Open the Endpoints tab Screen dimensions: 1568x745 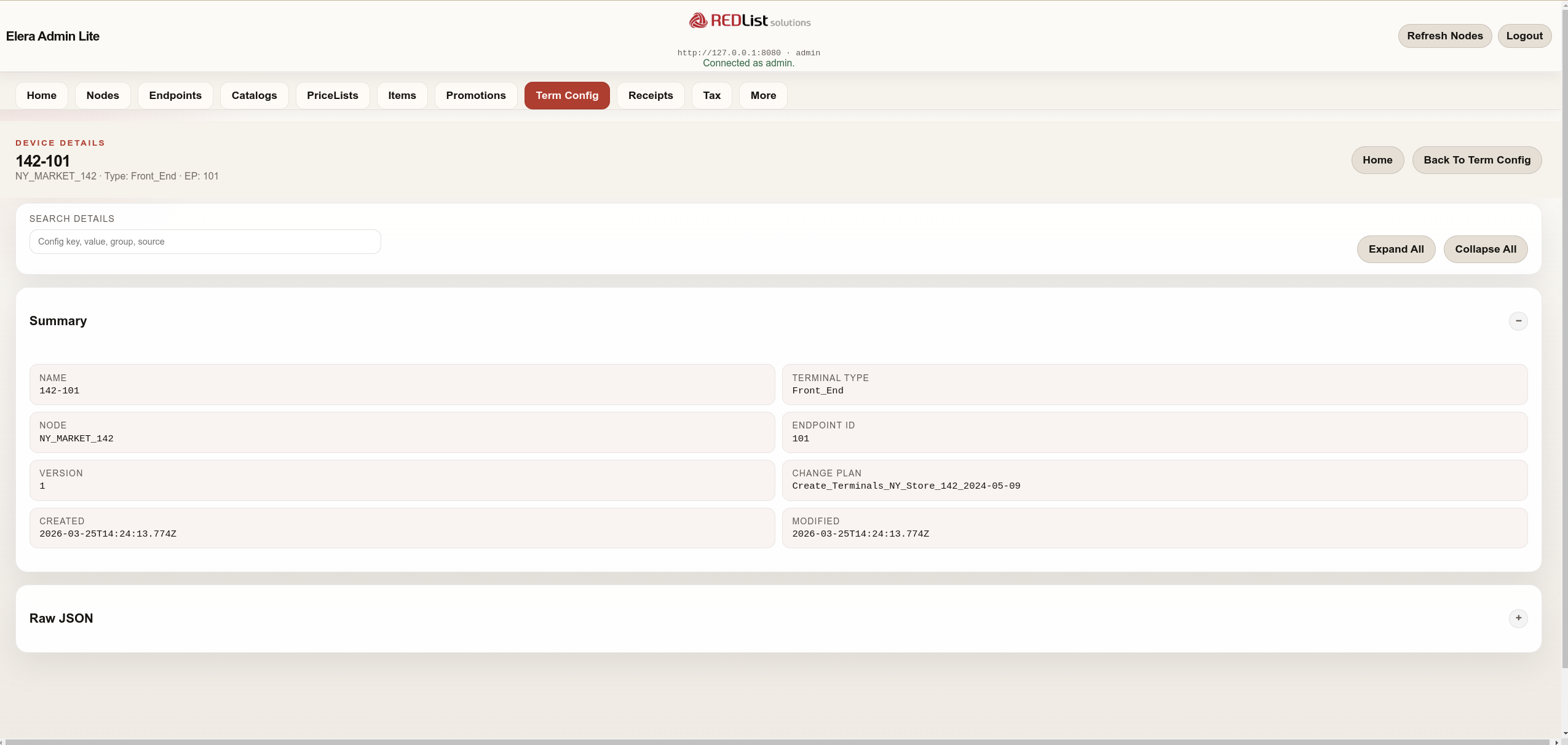click(x=175, y=95)
